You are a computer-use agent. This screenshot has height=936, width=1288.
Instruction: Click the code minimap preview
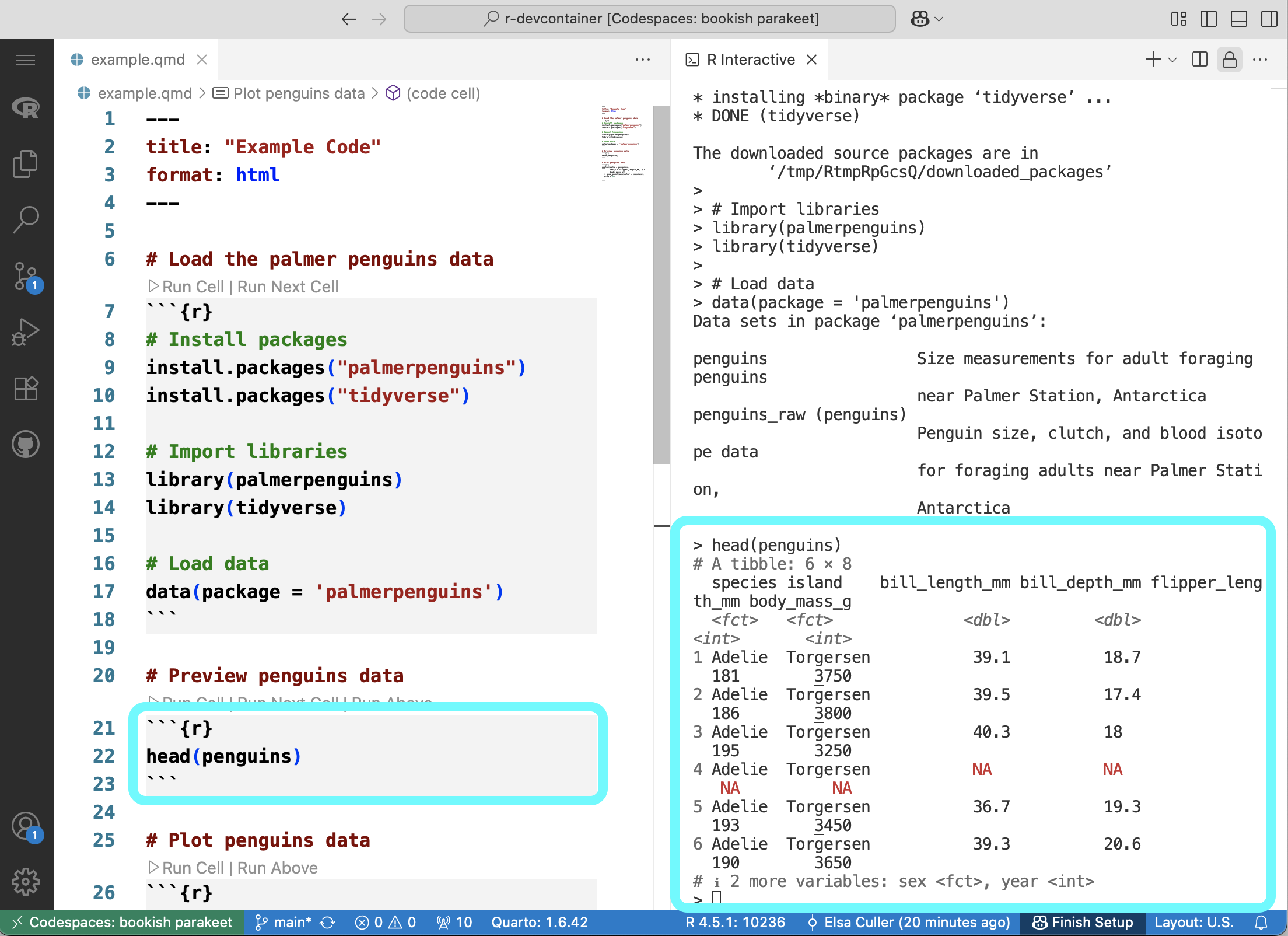[x=623, y=143]
